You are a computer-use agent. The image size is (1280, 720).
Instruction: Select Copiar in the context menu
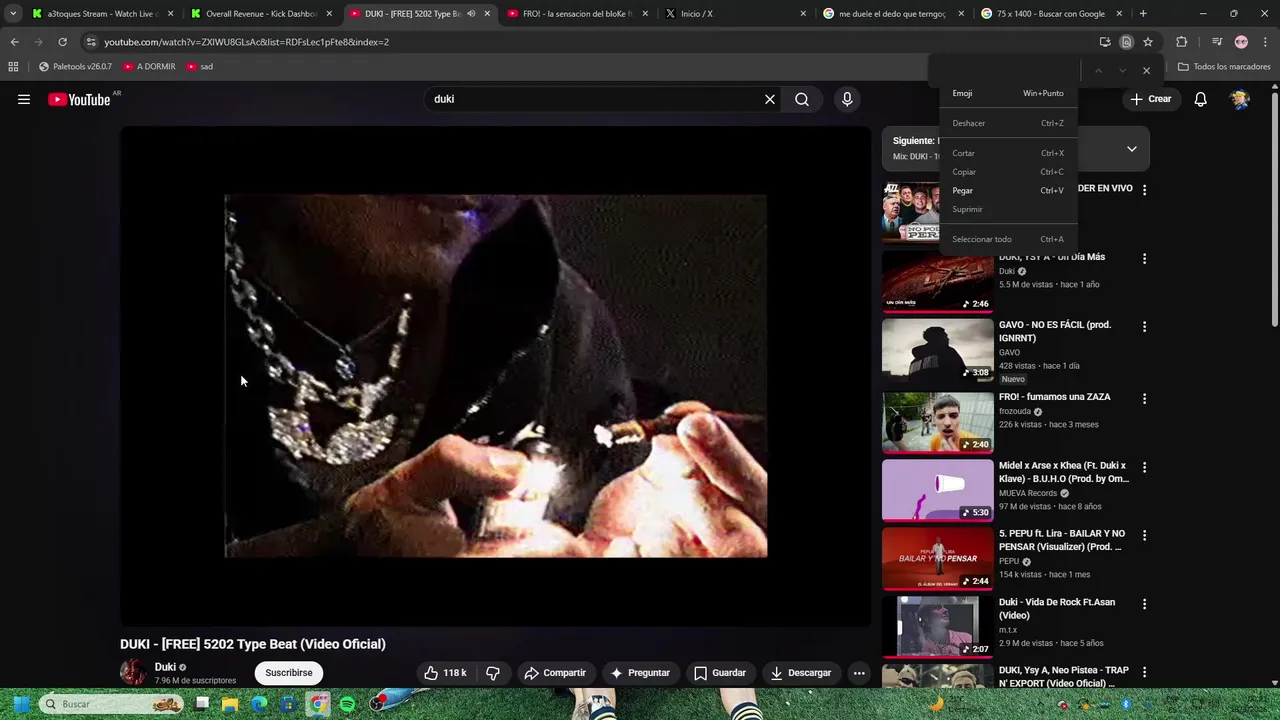click(1008, 172)
